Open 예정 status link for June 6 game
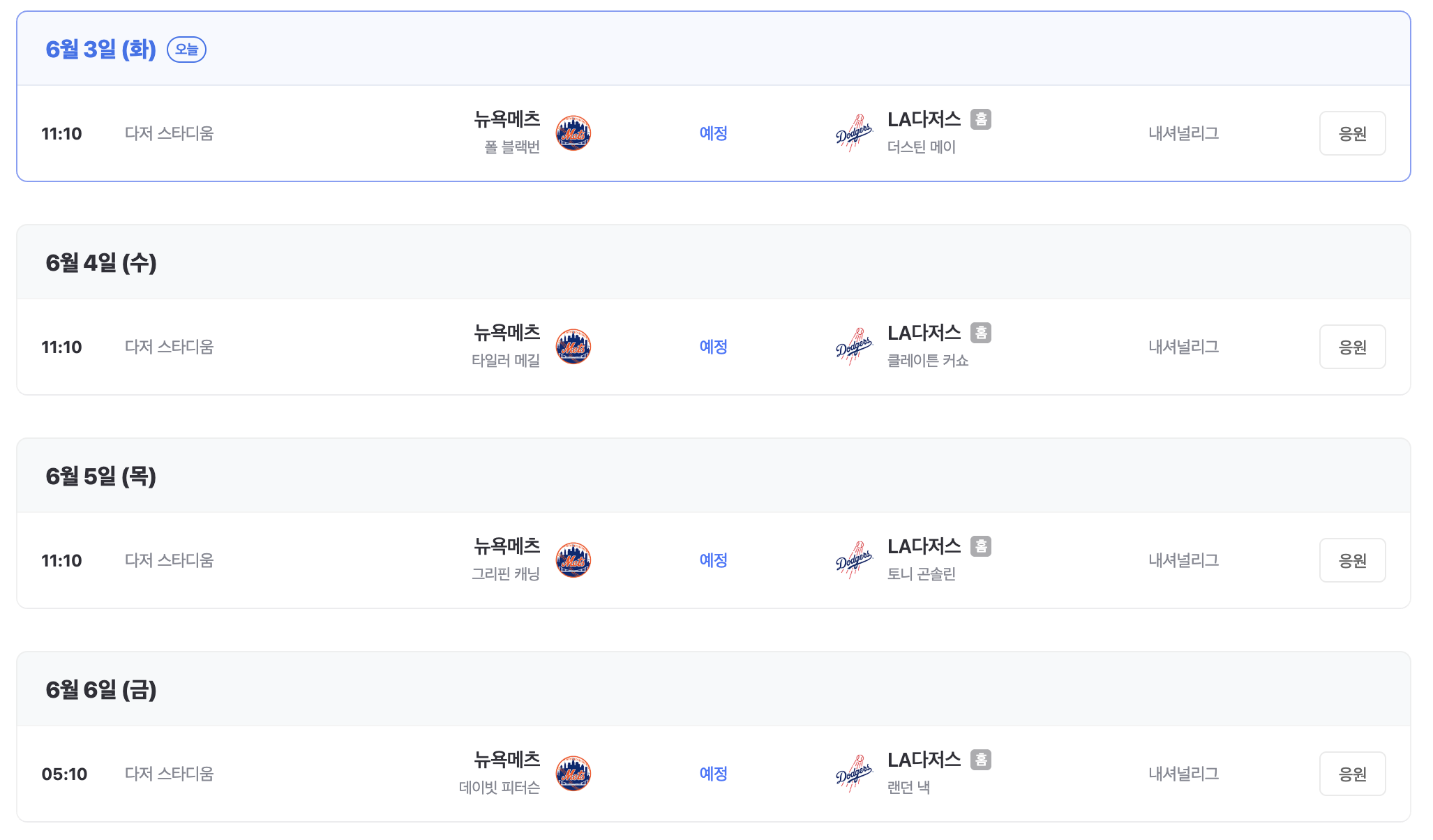The height and width of the screenshot is (840, 1433). click(714, 774)
